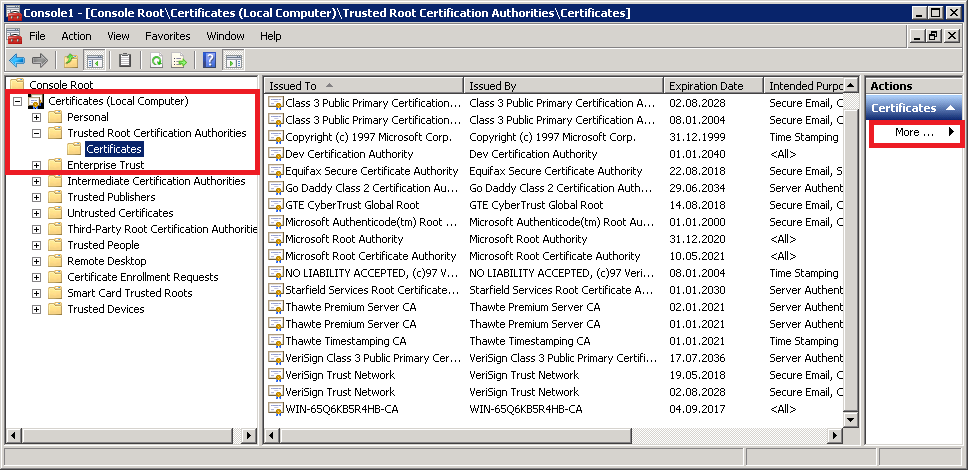Click the Go Daddy Class 2 certificate icon

(x=275, y=188)
